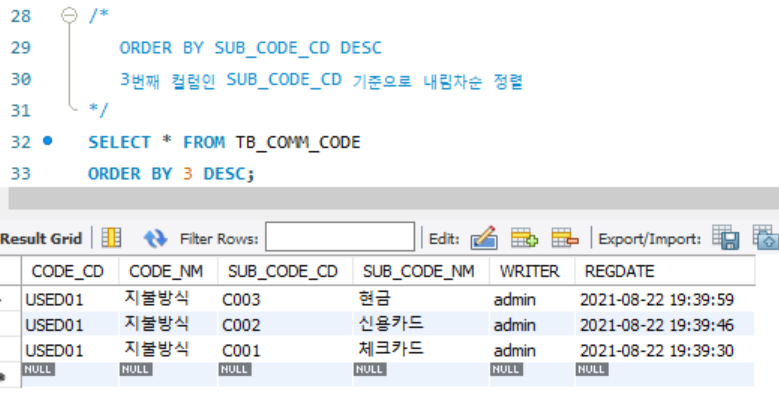Select the 신용카드 cell
This screenshot has width=779, height=398.
pyautogui.click(x=421, y=324)
